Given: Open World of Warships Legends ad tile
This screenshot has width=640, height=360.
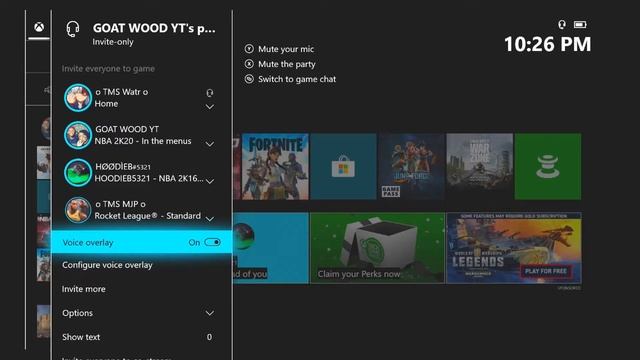Looking at the screenshot, I should tap(514, 248).
